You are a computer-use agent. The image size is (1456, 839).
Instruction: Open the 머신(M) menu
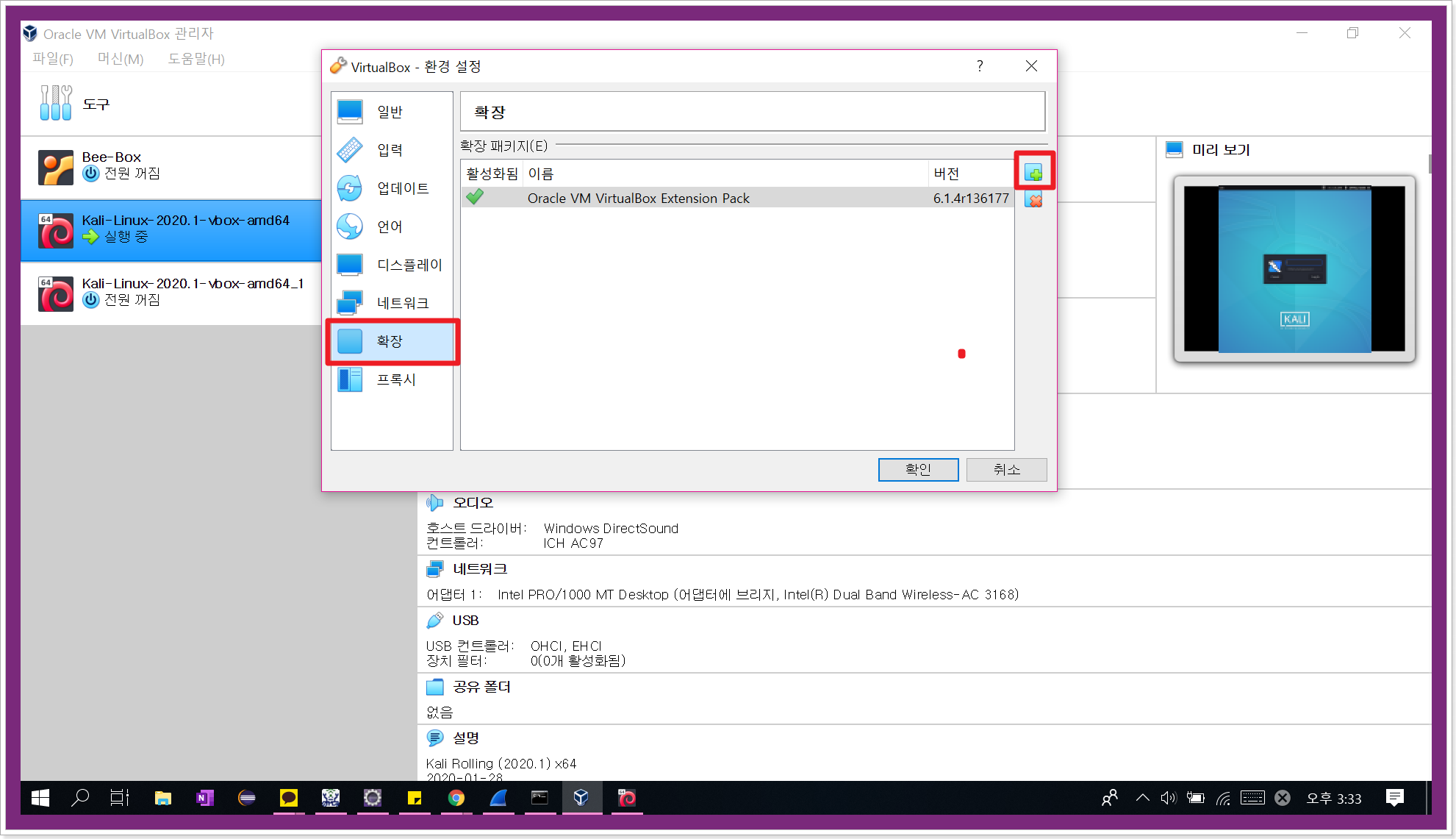121,59
